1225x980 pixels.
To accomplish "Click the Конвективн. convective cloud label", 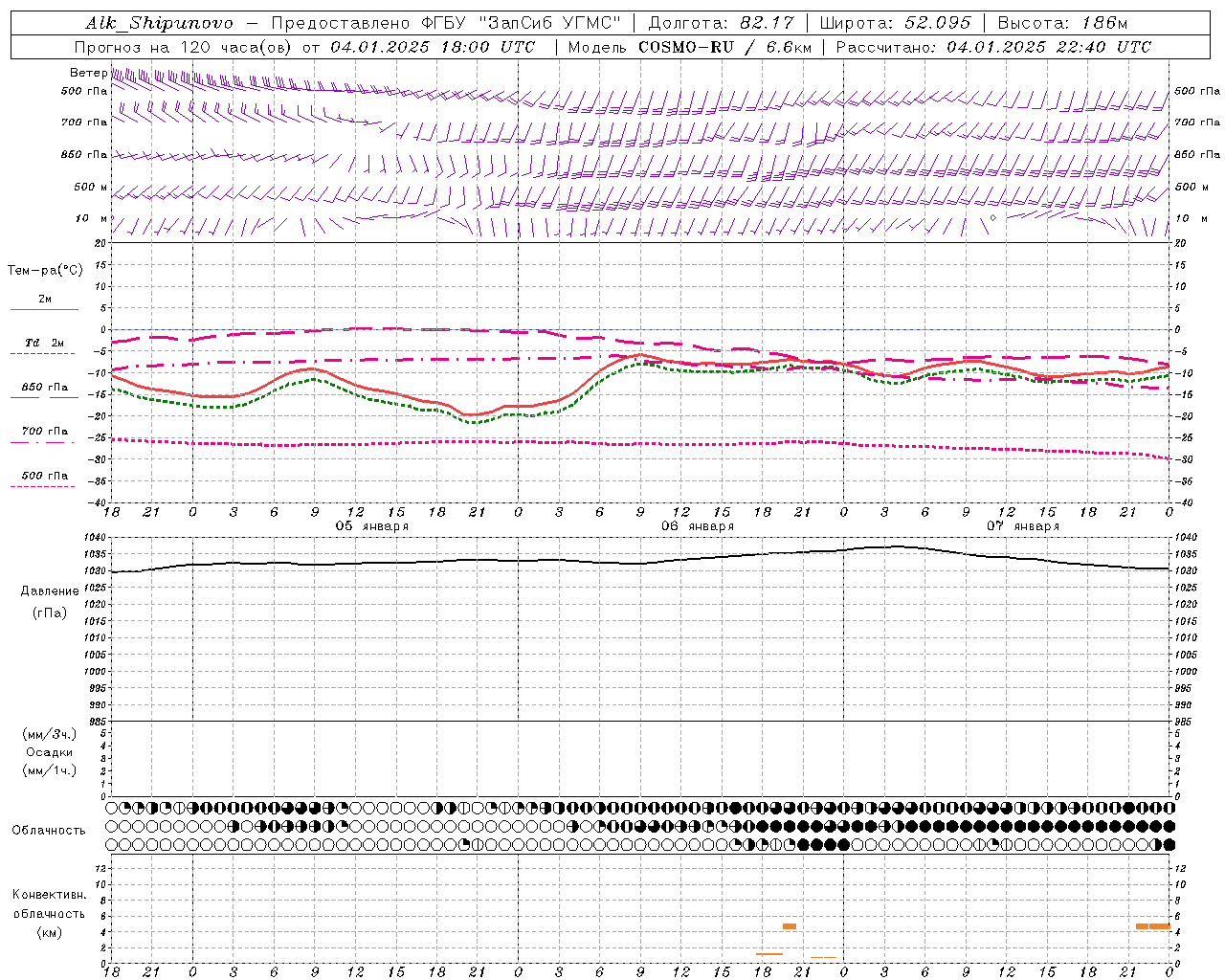I will point(50,895).
